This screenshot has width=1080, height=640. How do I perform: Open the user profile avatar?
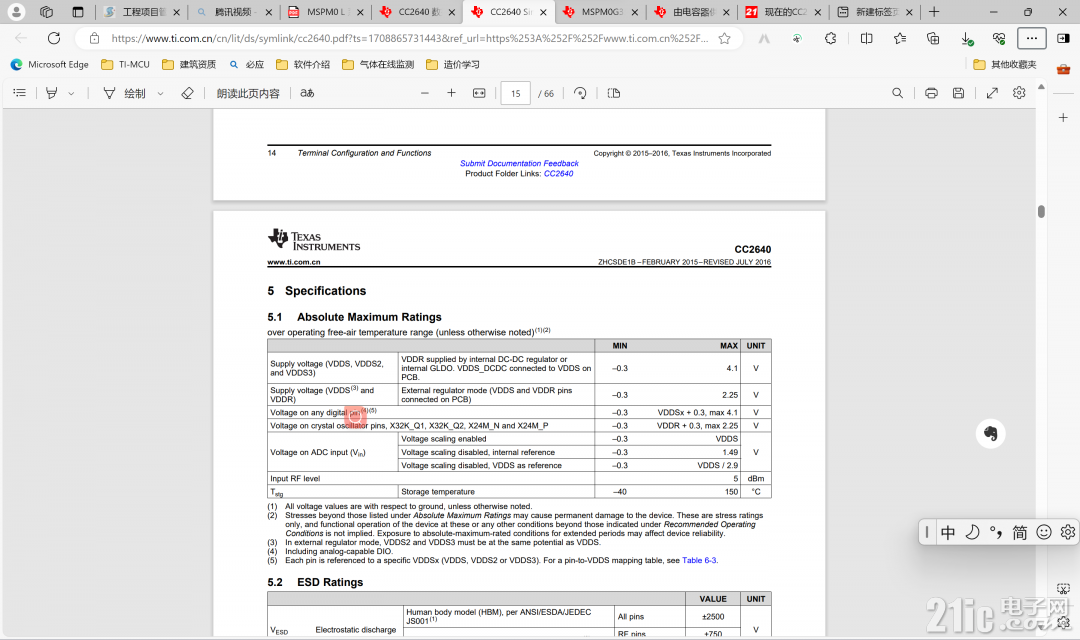16,12
